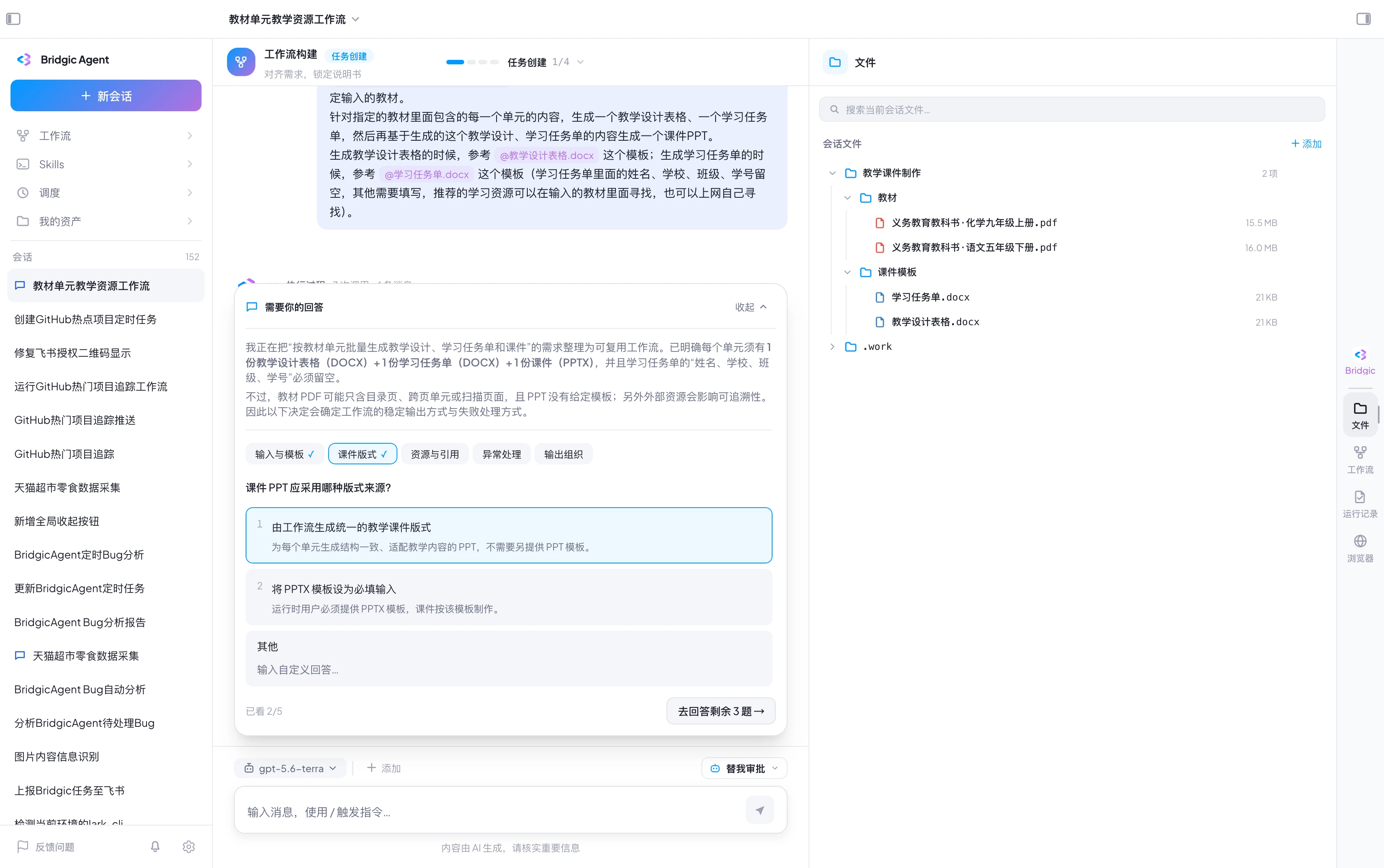Expand the 任务创建 1/4 progress dropdown
The width and height of the screenshot is (1384, 868).
click(x=545, y=62)
